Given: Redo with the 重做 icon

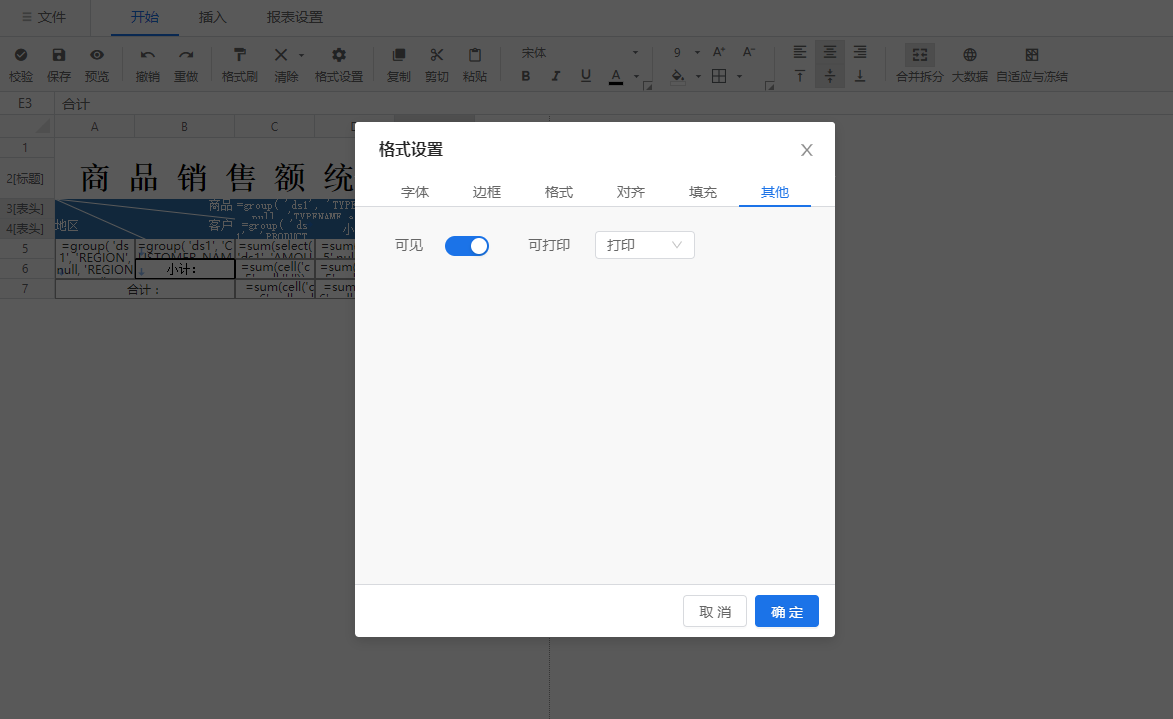Looking at the screenshot, I should (186, 55).
